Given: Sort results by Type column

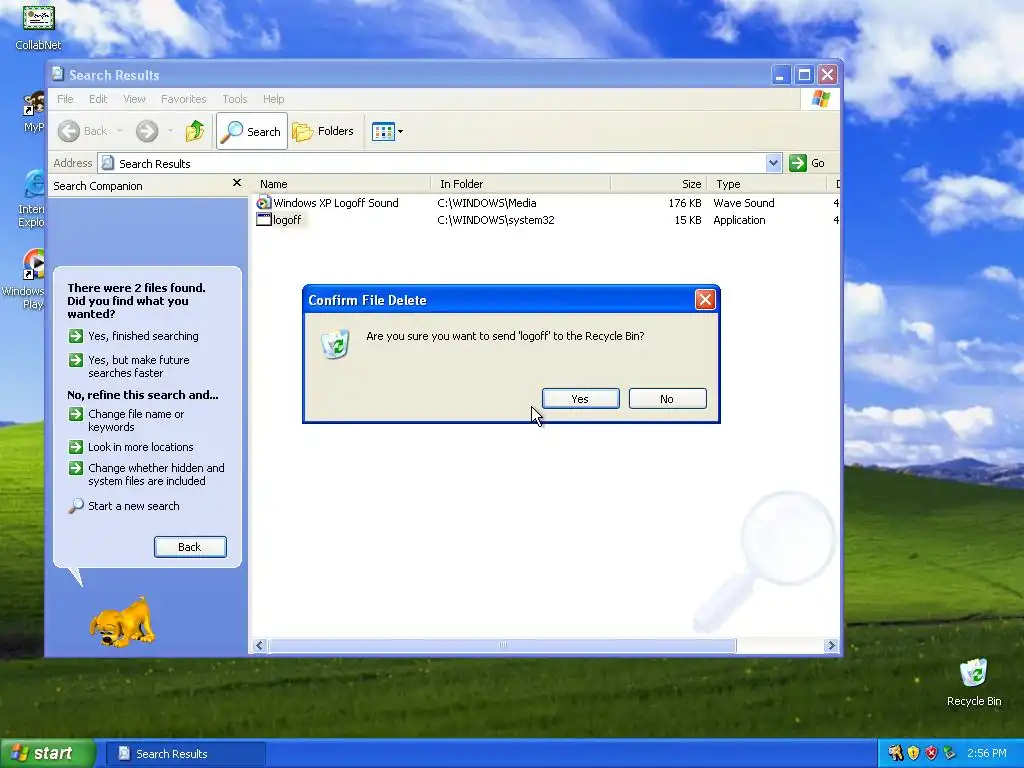Looking at the screenshot, I should tap(767, 184).
